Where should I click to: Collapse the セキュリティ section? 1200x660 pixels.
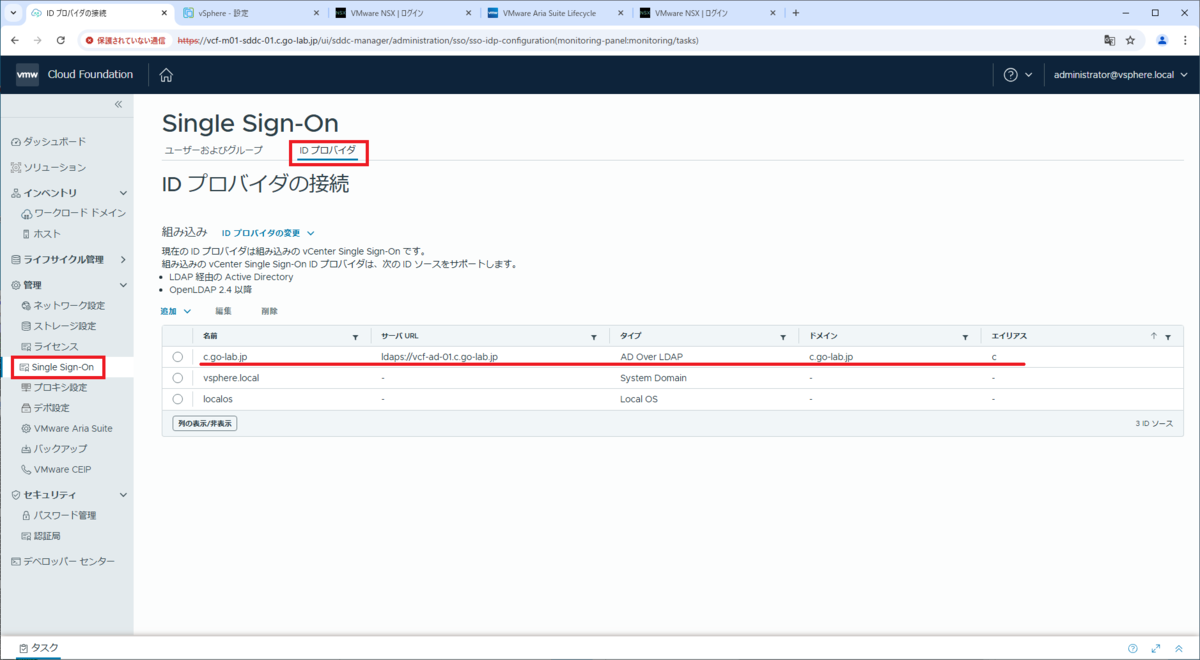click(123, 494)
